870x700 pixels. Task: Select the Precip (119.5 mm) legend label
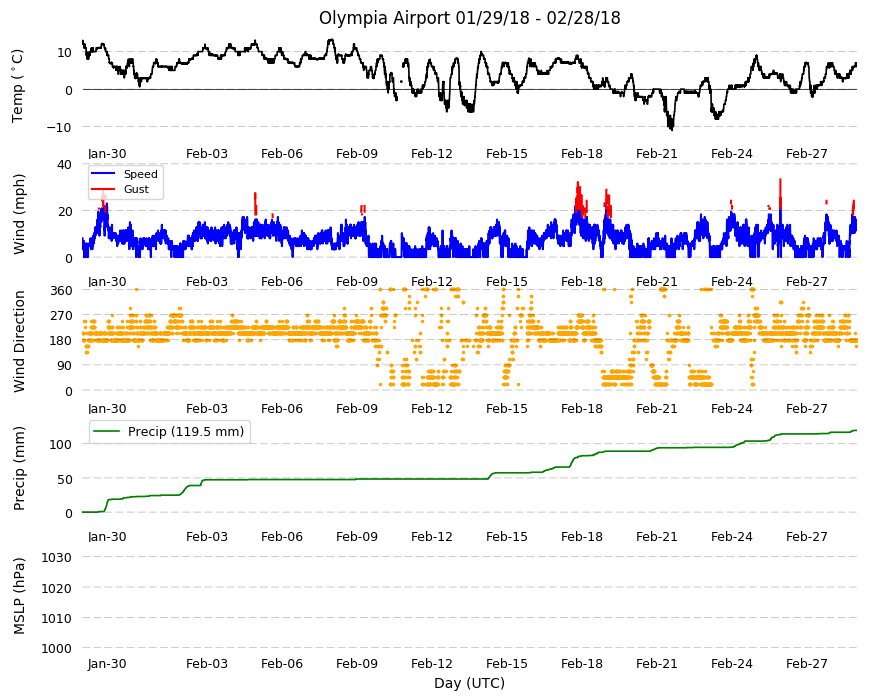(x=186, y=432)
